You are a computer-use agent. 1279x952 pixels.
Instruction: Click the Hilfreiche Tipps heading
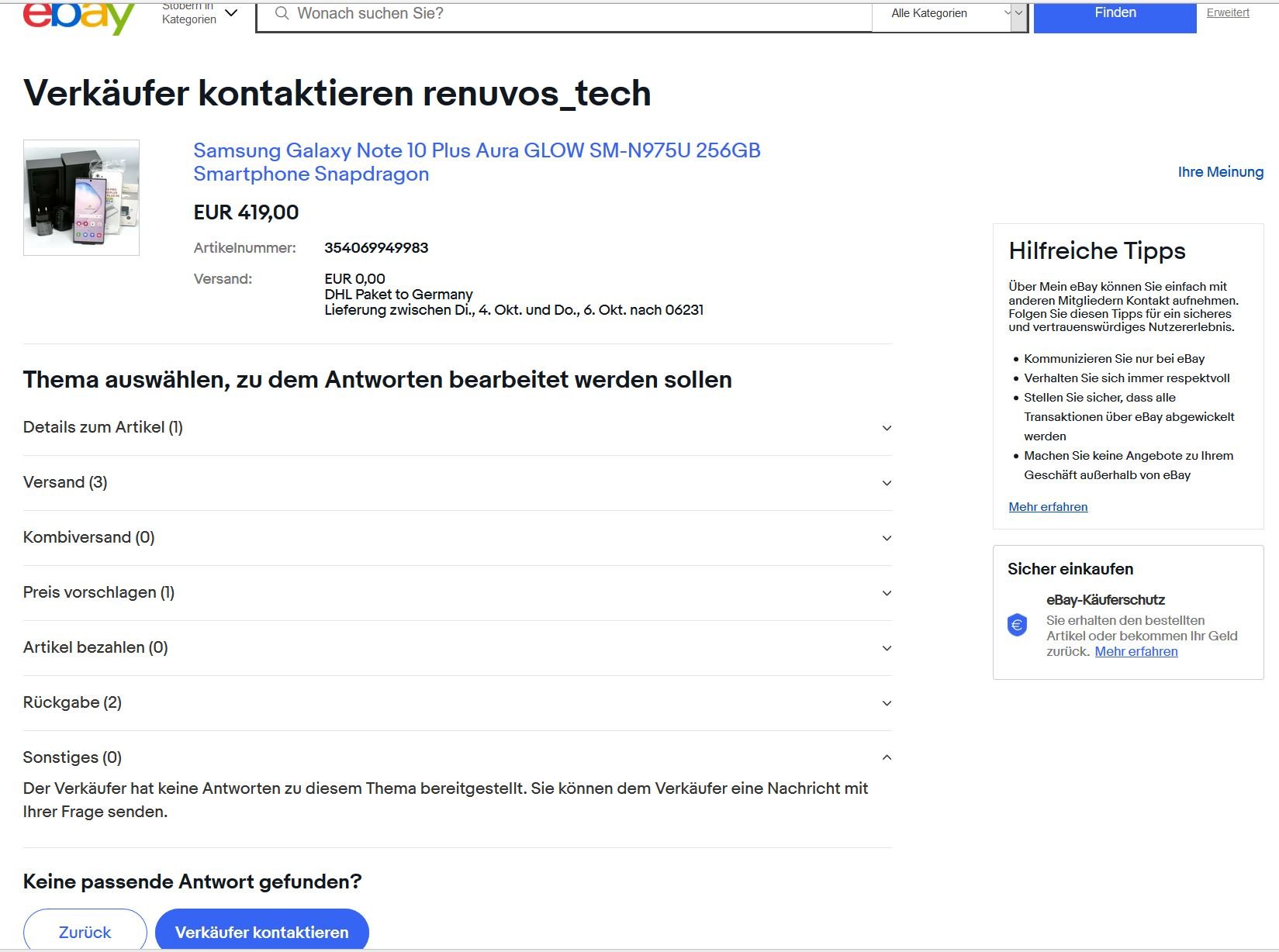coord(1097,250)
